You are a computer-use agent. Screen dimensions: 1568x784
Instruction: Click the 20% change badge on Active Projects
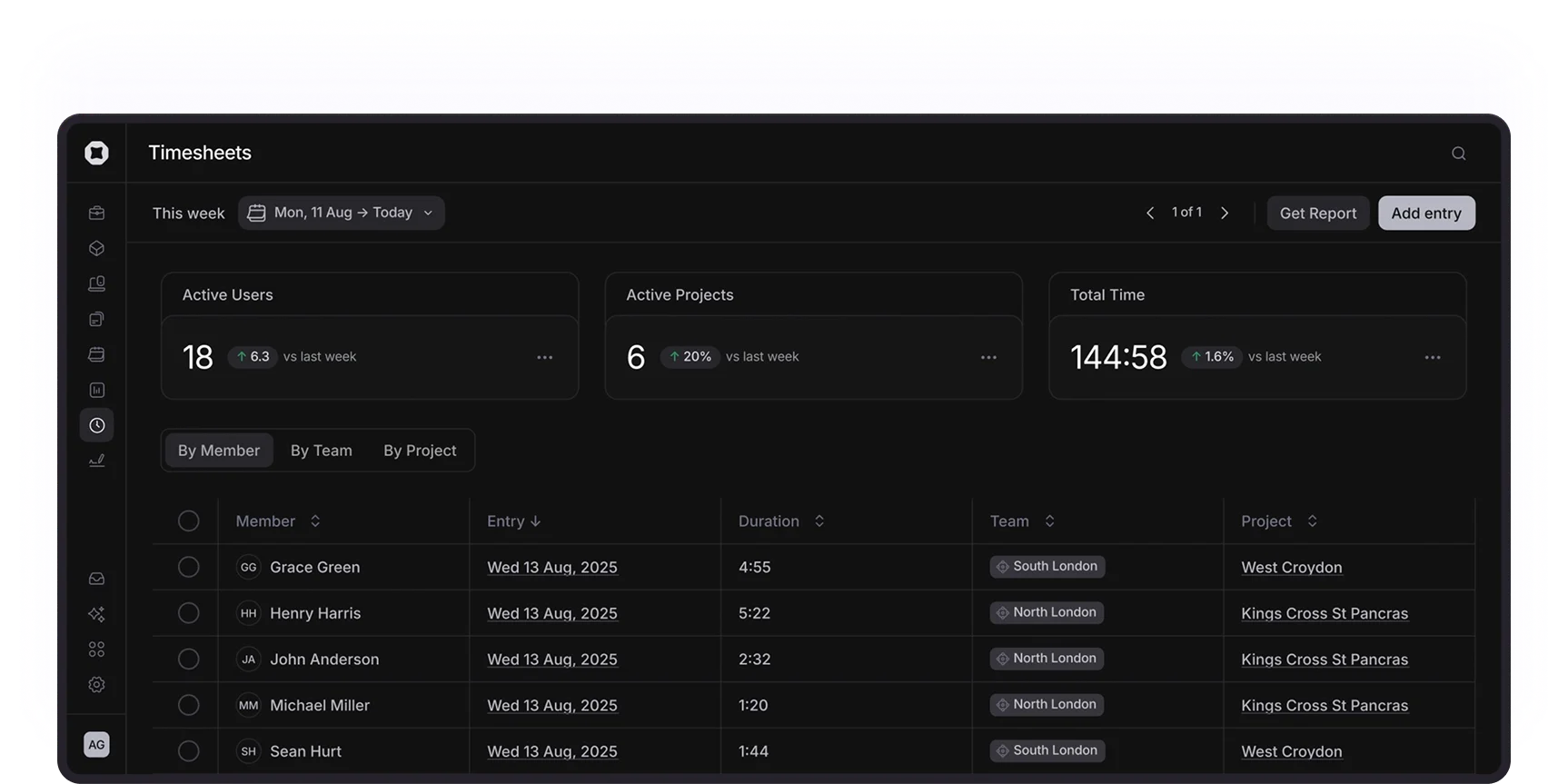tap(690, 357)
